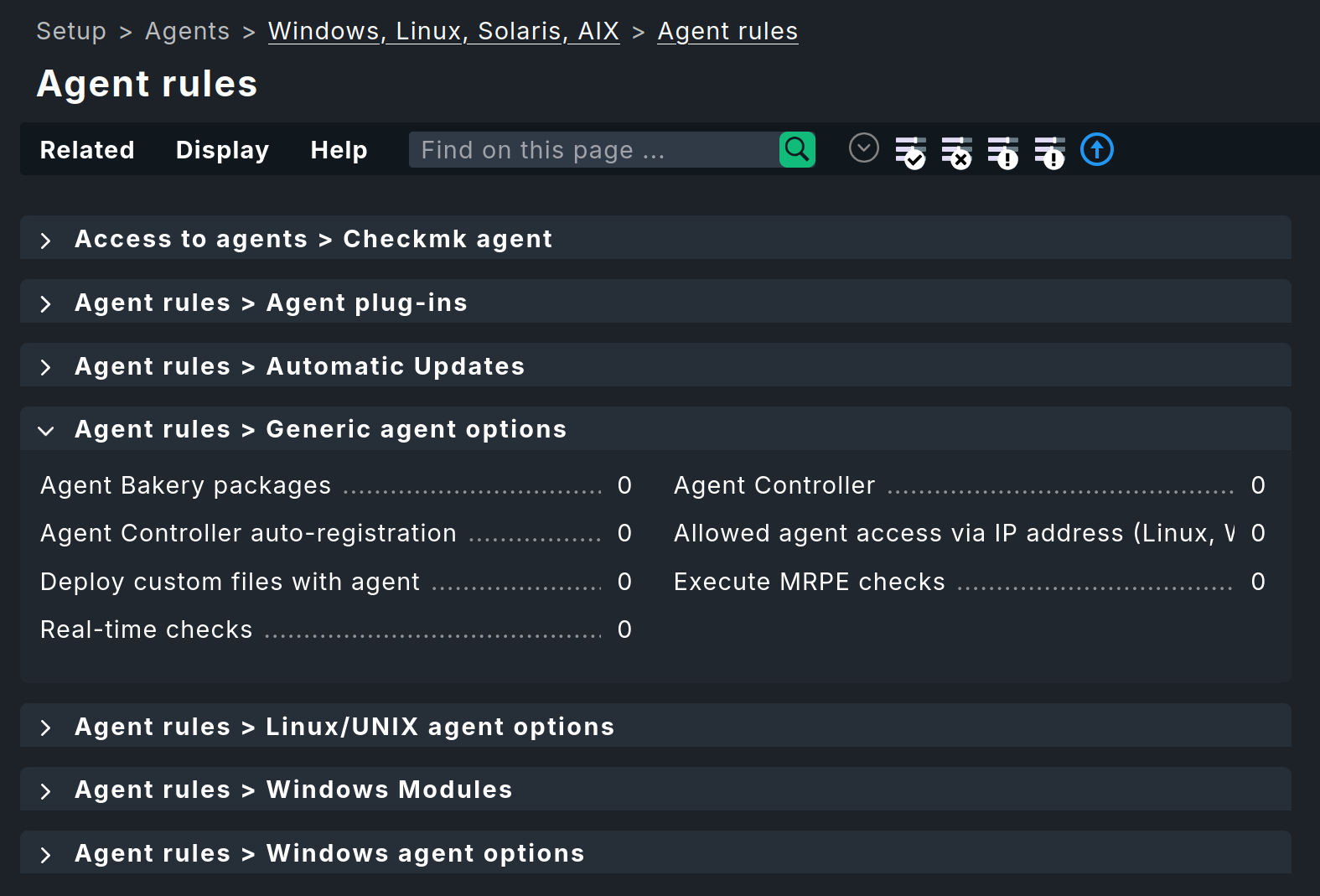
Task: Show ineffective rulesets (first exclamation icon)
Action: (1005, 150)
